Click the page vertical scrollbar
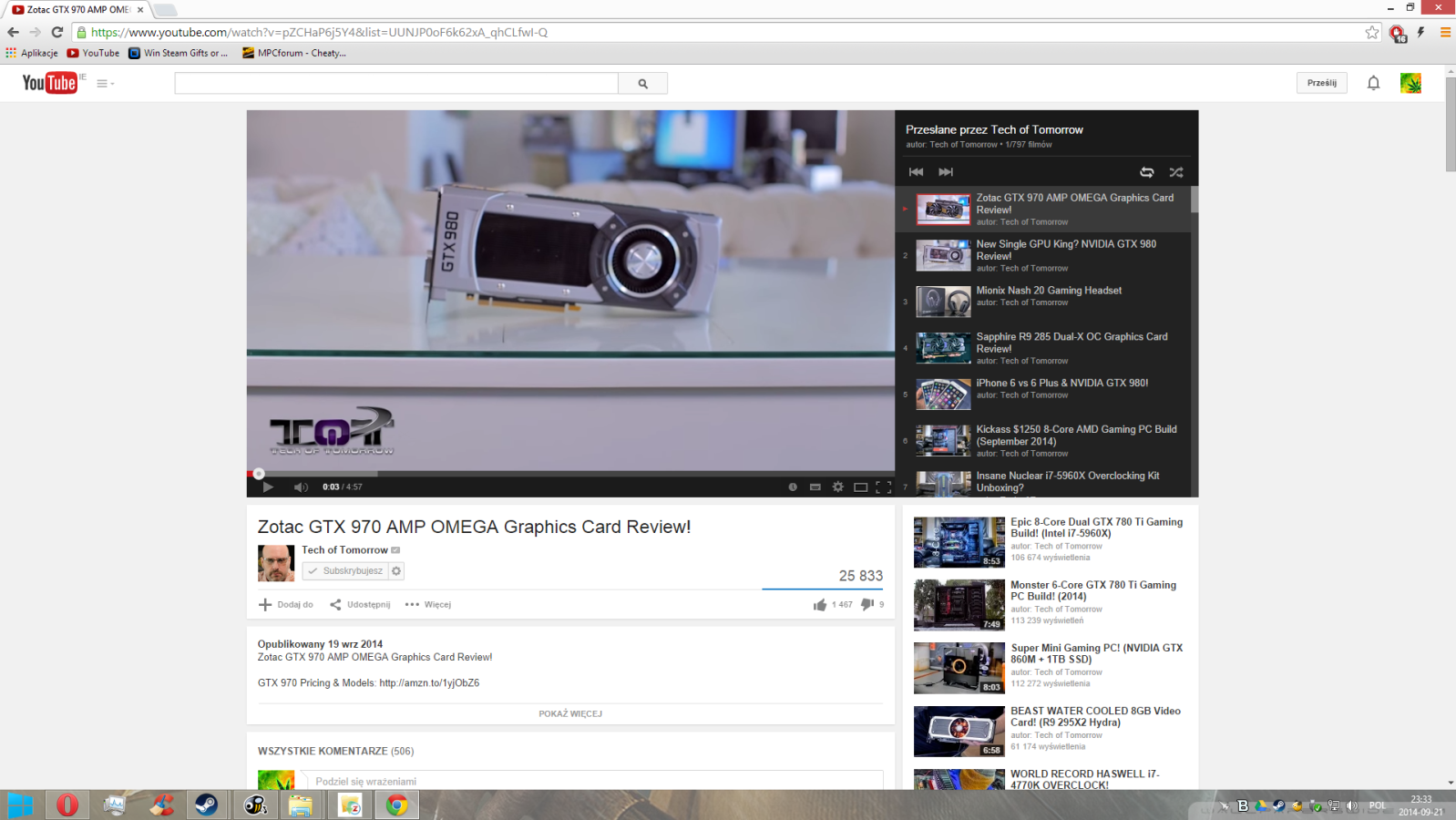Image resolution: width=1456 pixels, height=820 pixels. [1451, 123]
